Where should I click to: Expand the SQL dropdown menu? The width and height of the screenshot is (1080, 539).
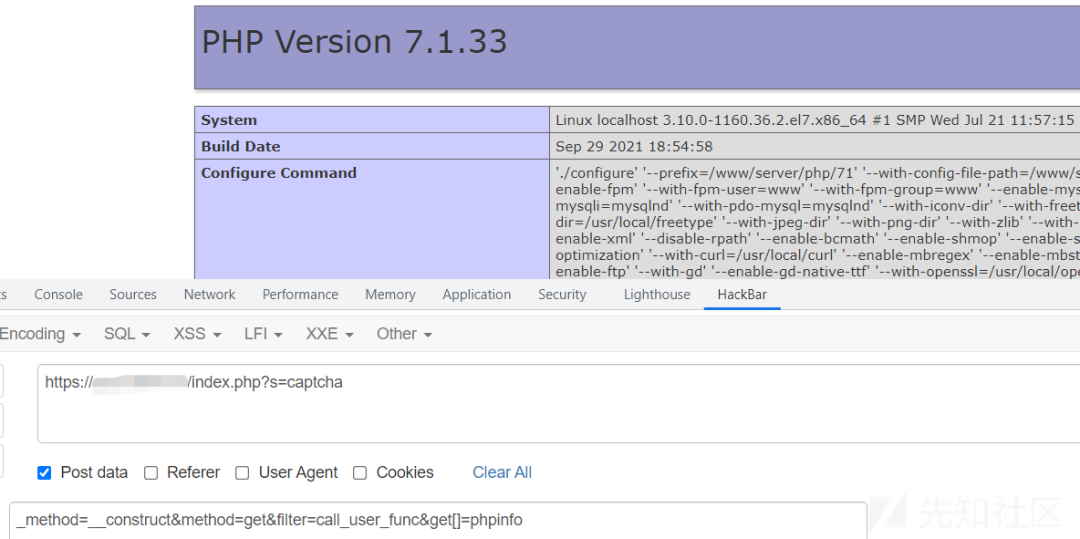(x=127, y=334)
